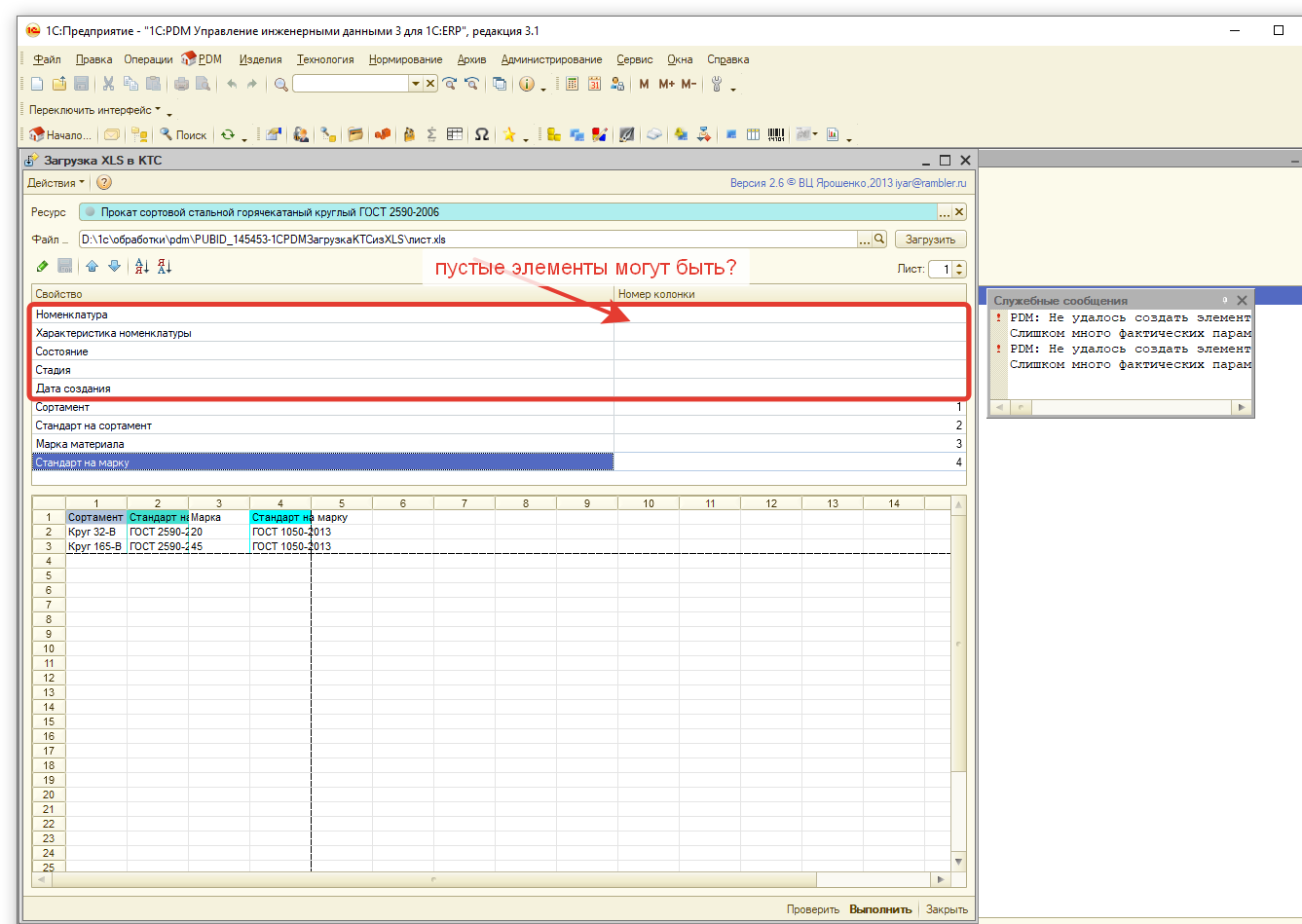Click the question mark help icon

click(x=104, y=182)
